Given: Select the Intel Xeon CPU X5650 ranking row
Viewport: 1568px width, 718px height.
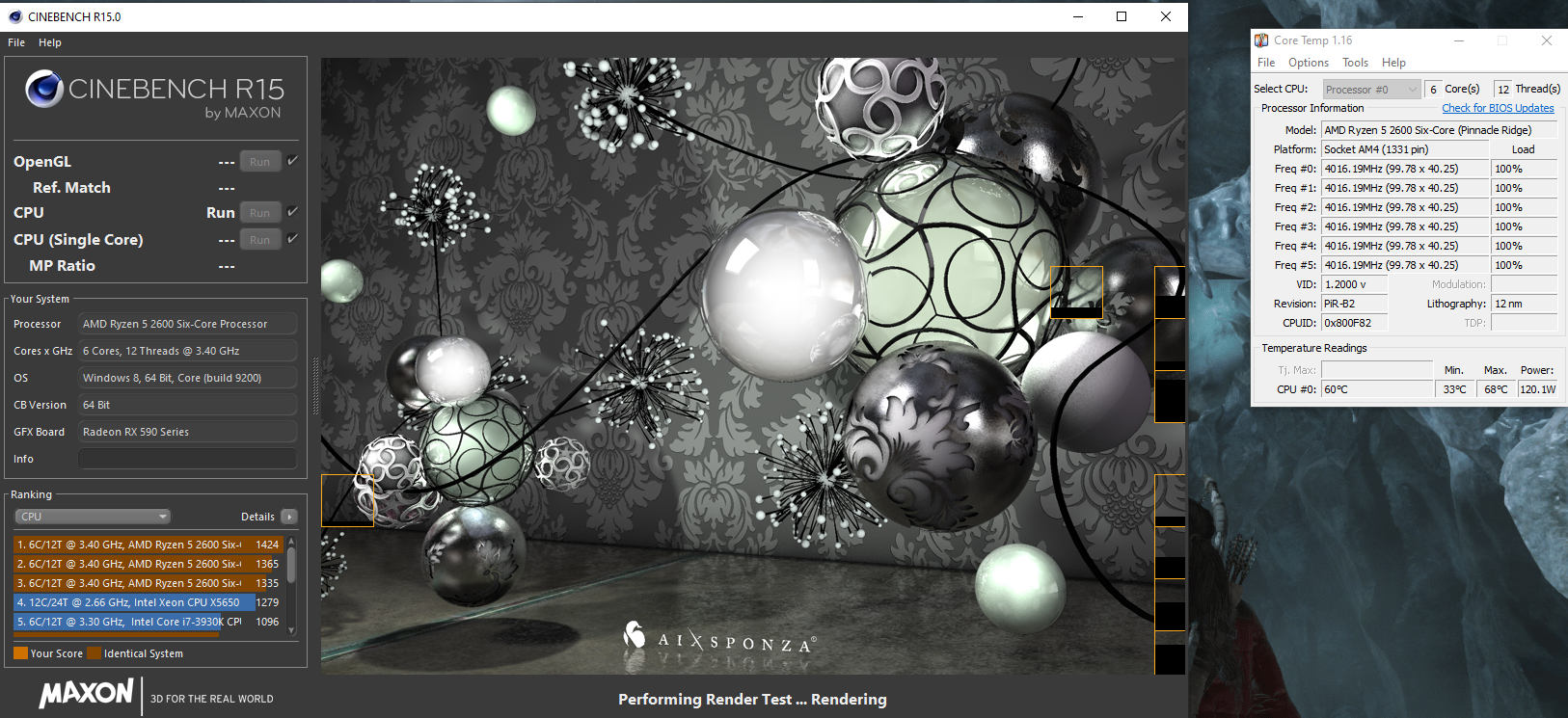Looking at the screenshot, I should tap(148, 602).
